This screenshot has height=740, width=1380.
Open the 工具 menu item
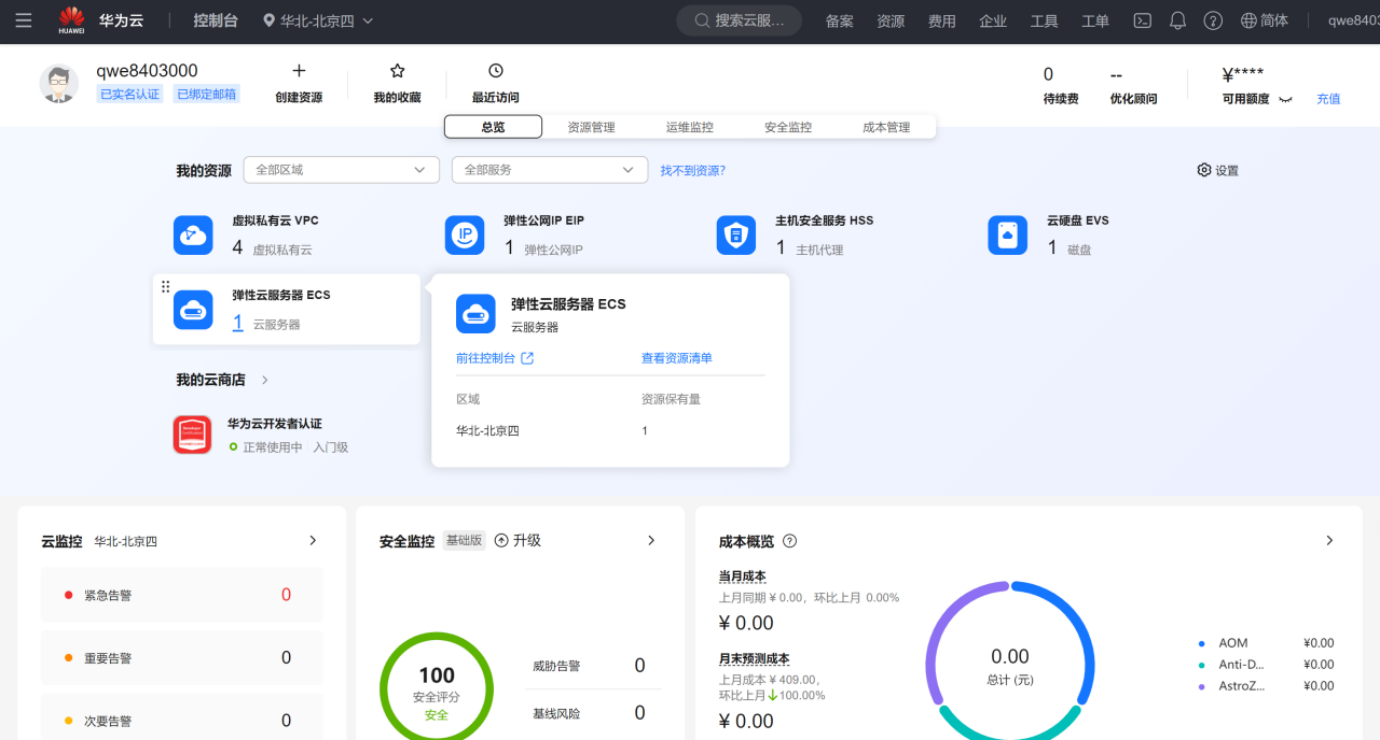[x=1044, y=21]
